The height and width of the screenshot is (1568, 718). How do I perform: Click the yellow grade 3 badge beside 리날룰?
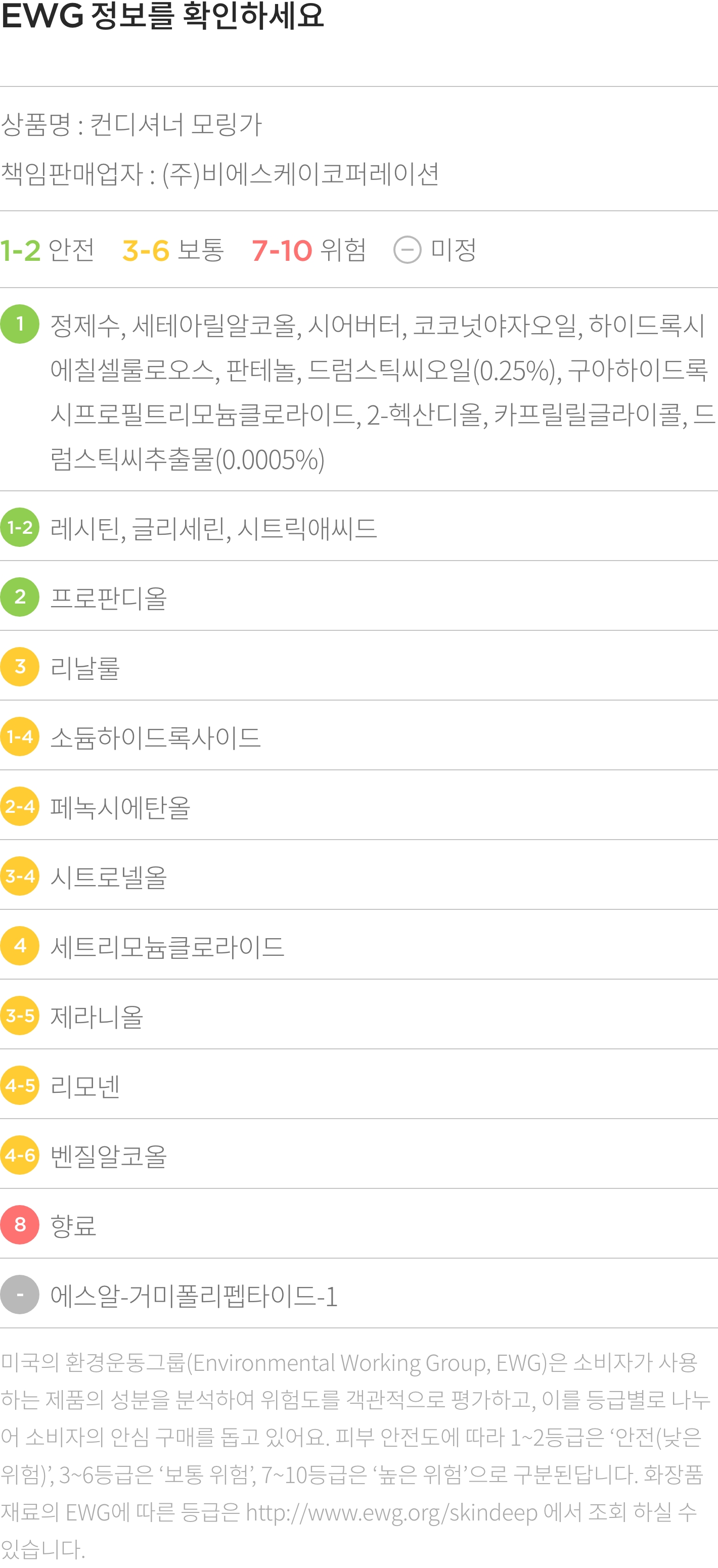click(x=20, y=667)
